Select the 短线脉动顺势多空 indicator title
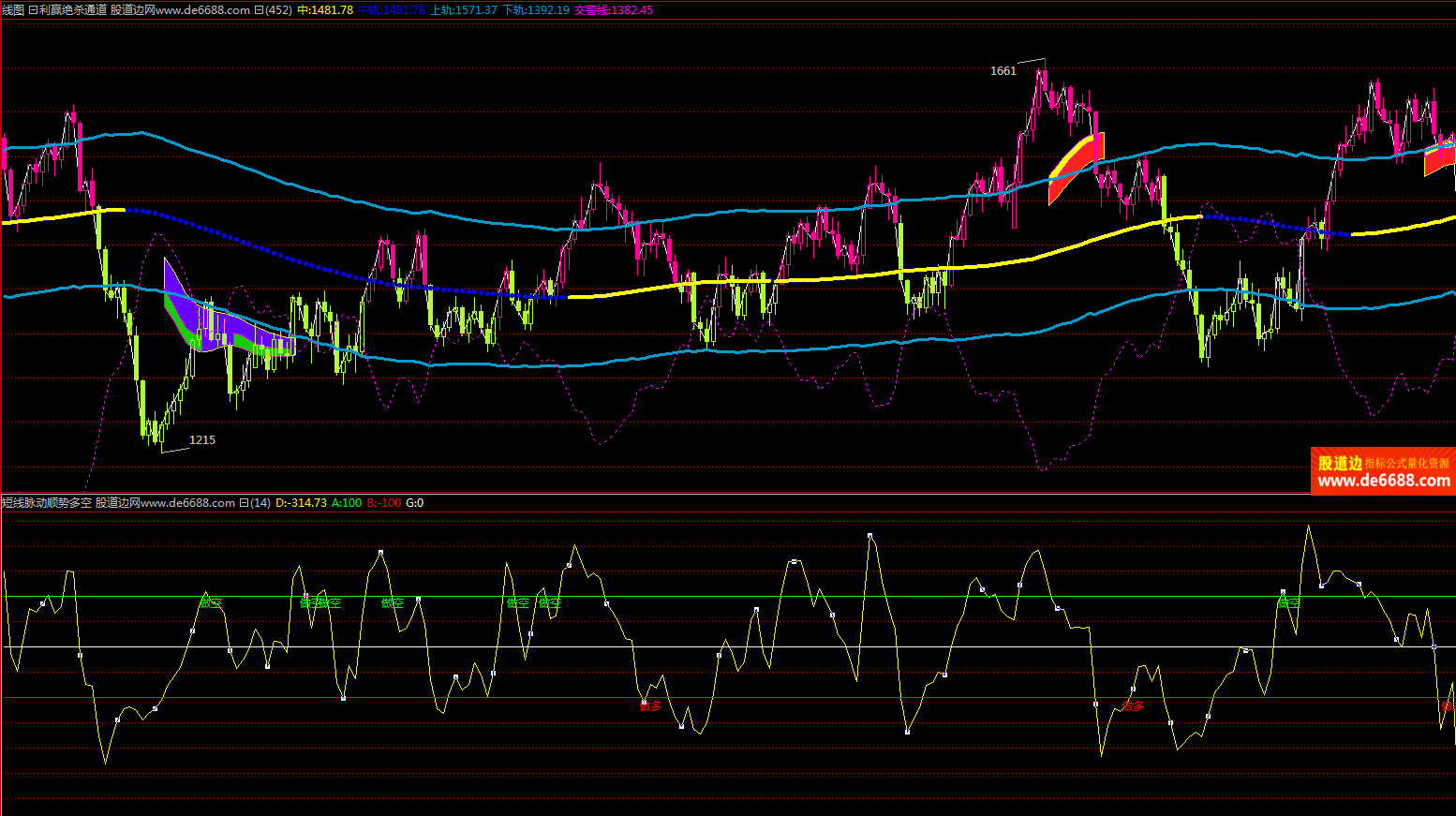1456x816 pixels. click(x=47, y=503)
